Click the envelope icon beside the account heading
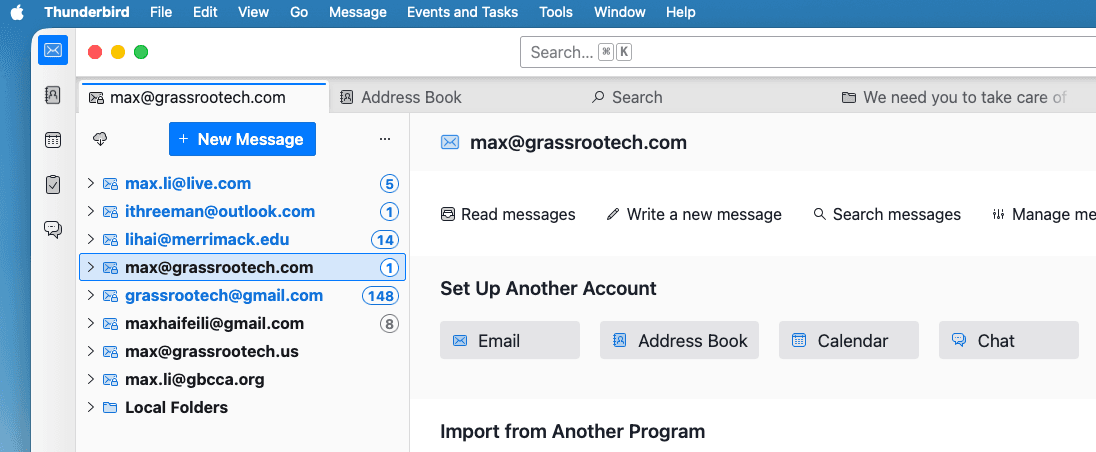 [x=450, y=143]
